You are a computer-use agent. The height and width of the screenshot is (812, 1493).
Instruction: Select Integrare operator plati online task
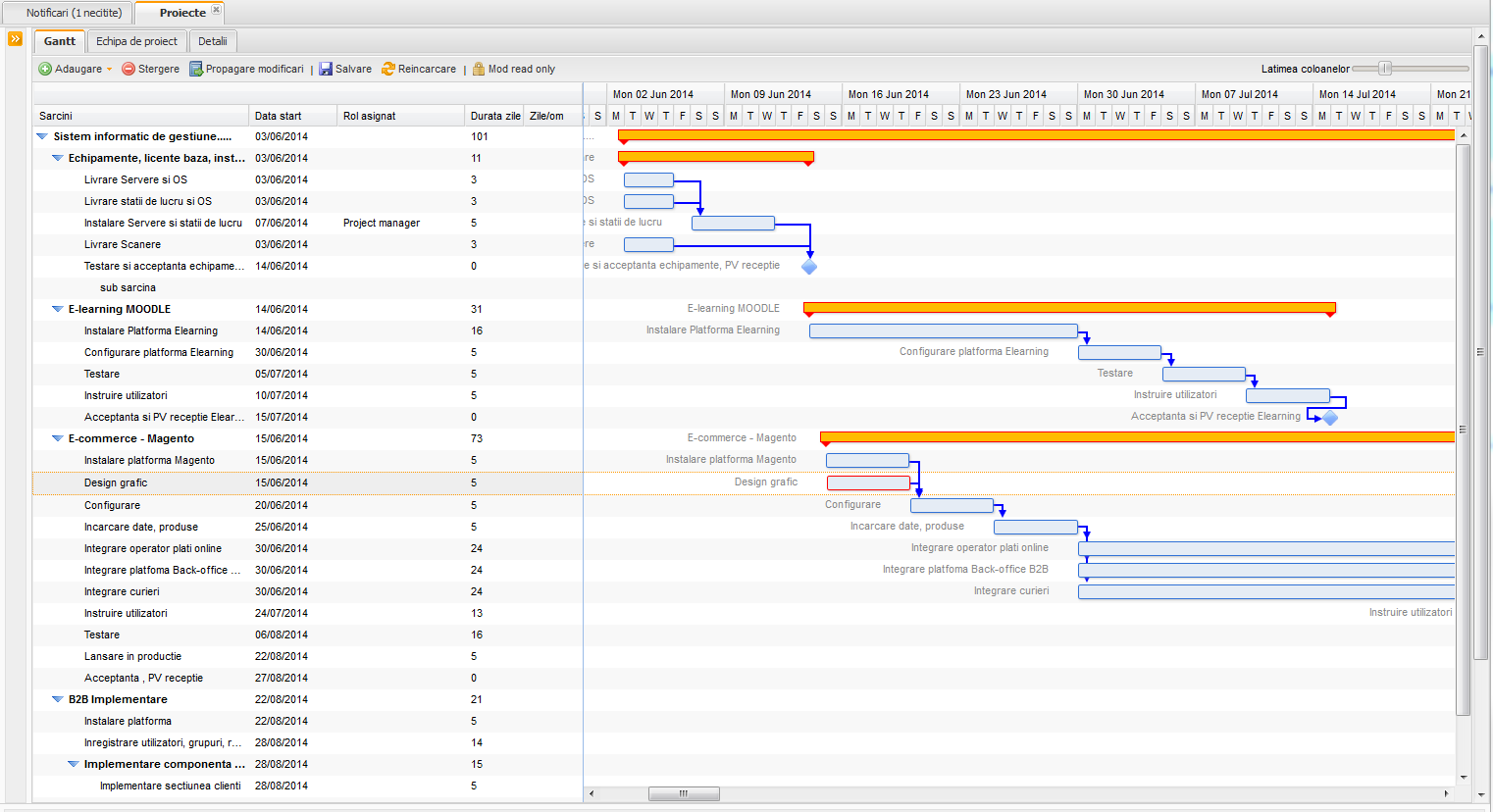point(308,548)
